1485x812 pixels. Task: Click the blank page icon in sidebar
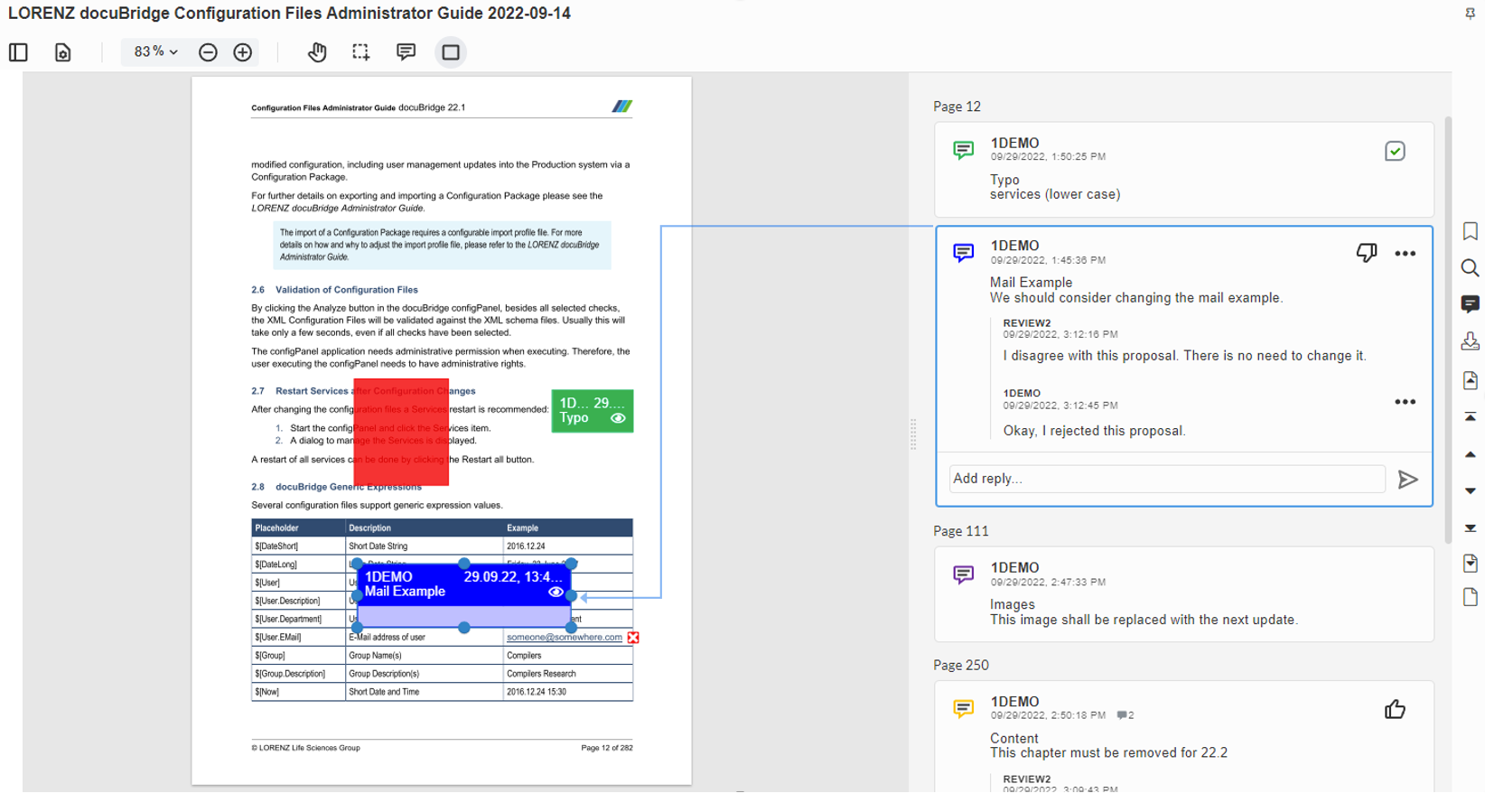pyautogui.click(x=1471, y=597)
